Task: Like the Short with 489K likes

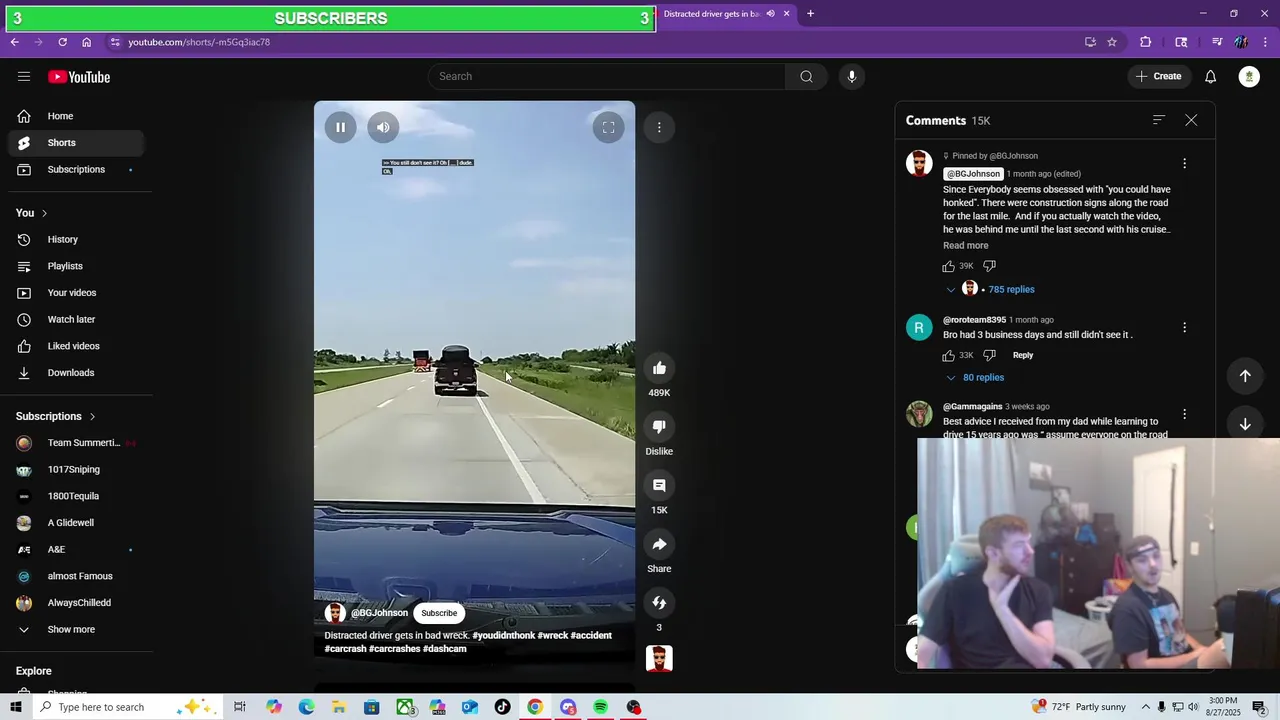Action: coord(659,368)
